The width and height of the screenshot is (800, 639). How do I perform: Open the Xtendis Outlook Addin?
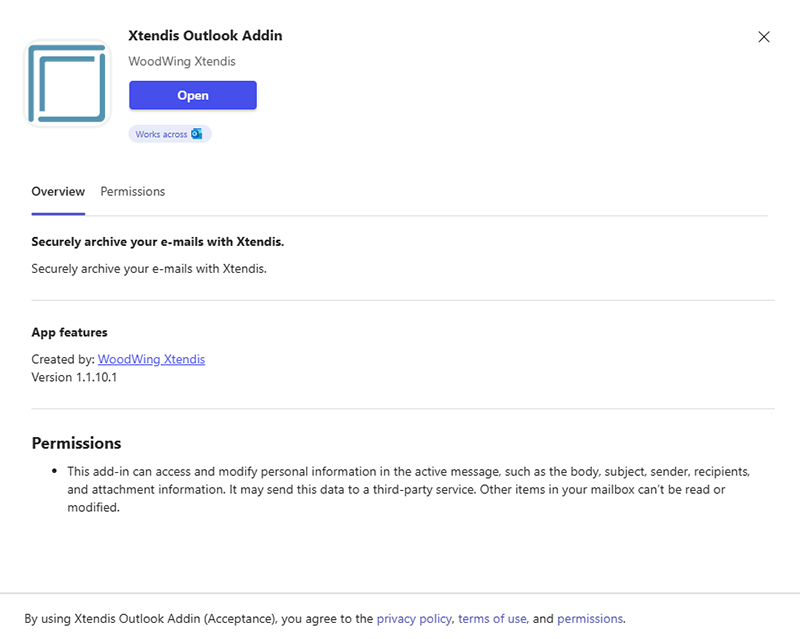pos(192,95)
